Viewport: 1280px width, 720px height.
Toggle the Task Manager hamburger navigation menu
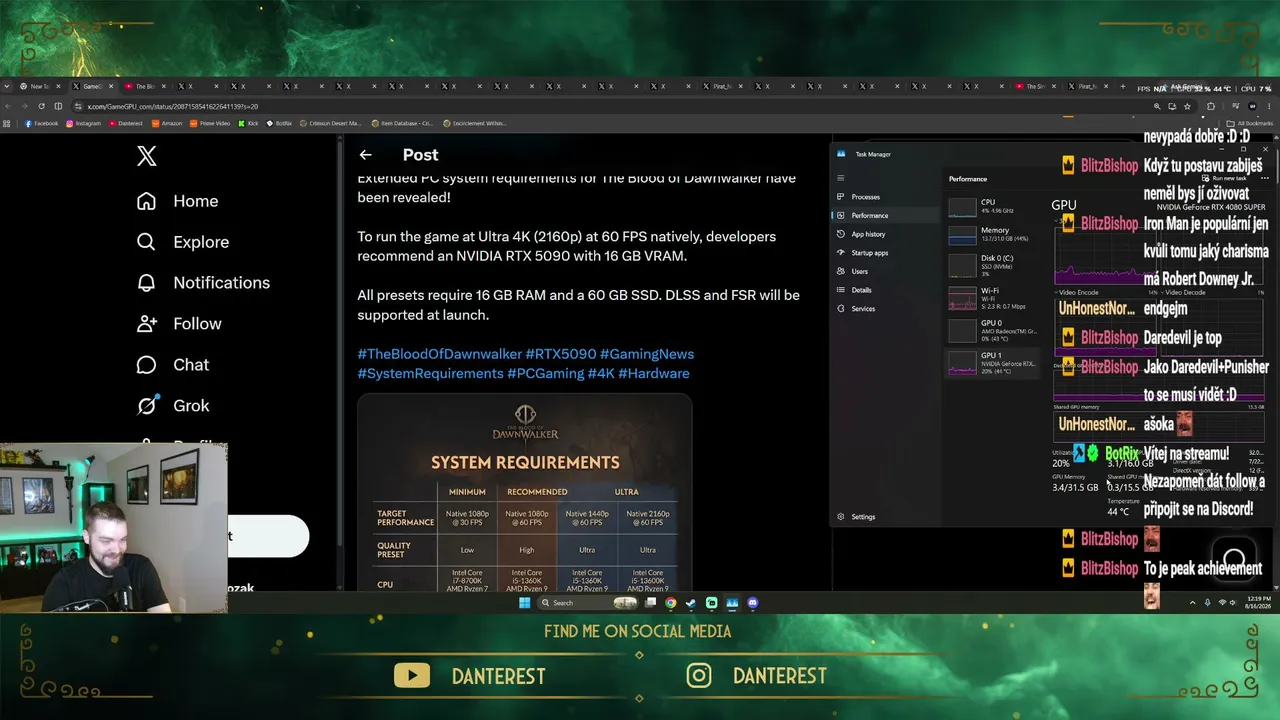pyautogui.click(x=841, y=178)
